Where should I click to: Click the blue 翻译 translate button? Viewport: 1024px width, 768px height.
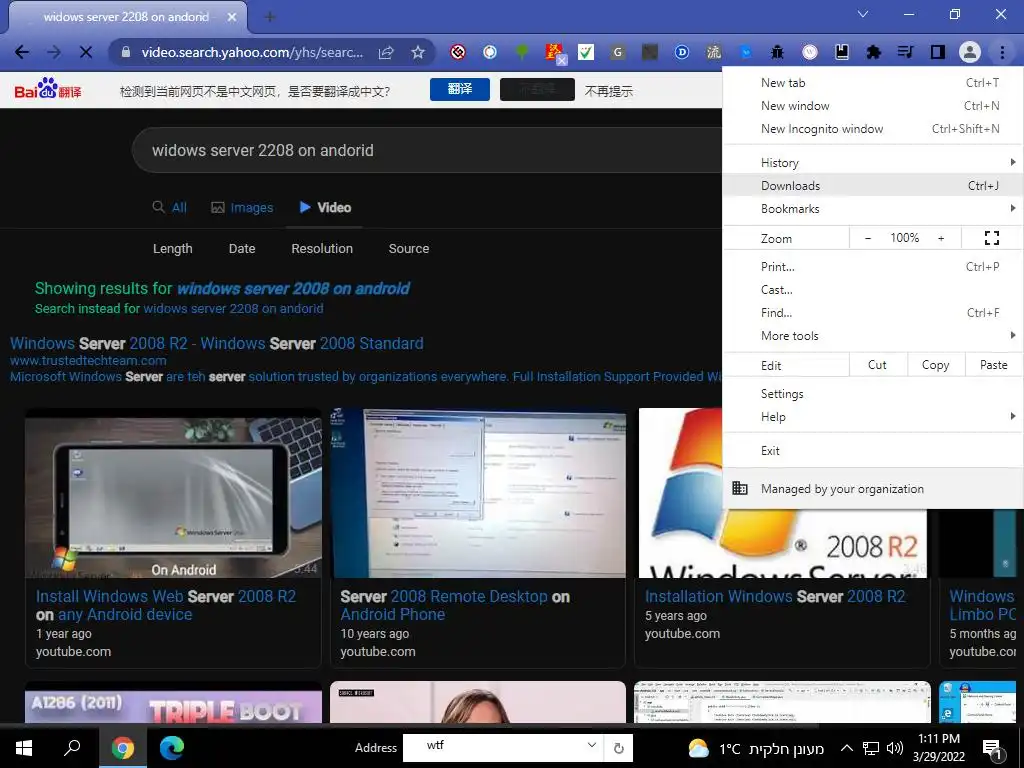click(x=460, y=89)
